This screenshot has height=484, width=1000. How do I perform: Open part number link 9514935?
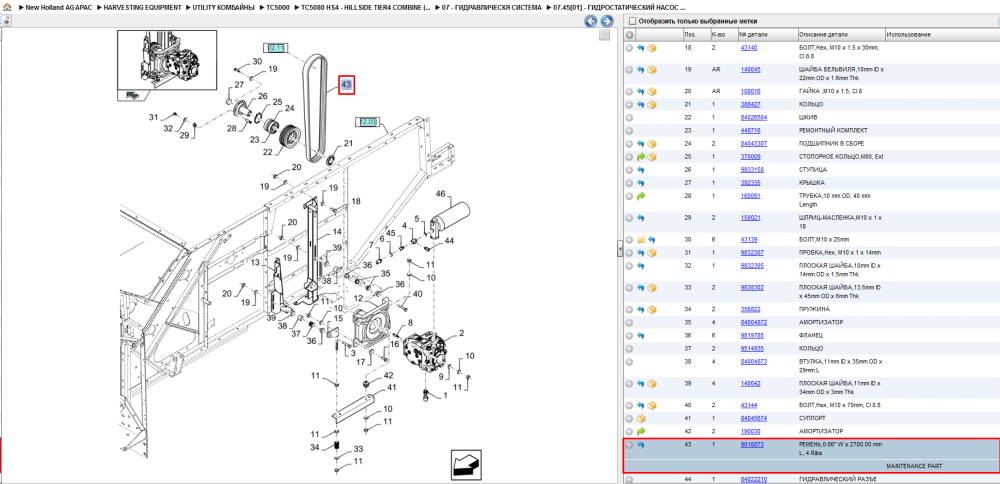(752, 349)
